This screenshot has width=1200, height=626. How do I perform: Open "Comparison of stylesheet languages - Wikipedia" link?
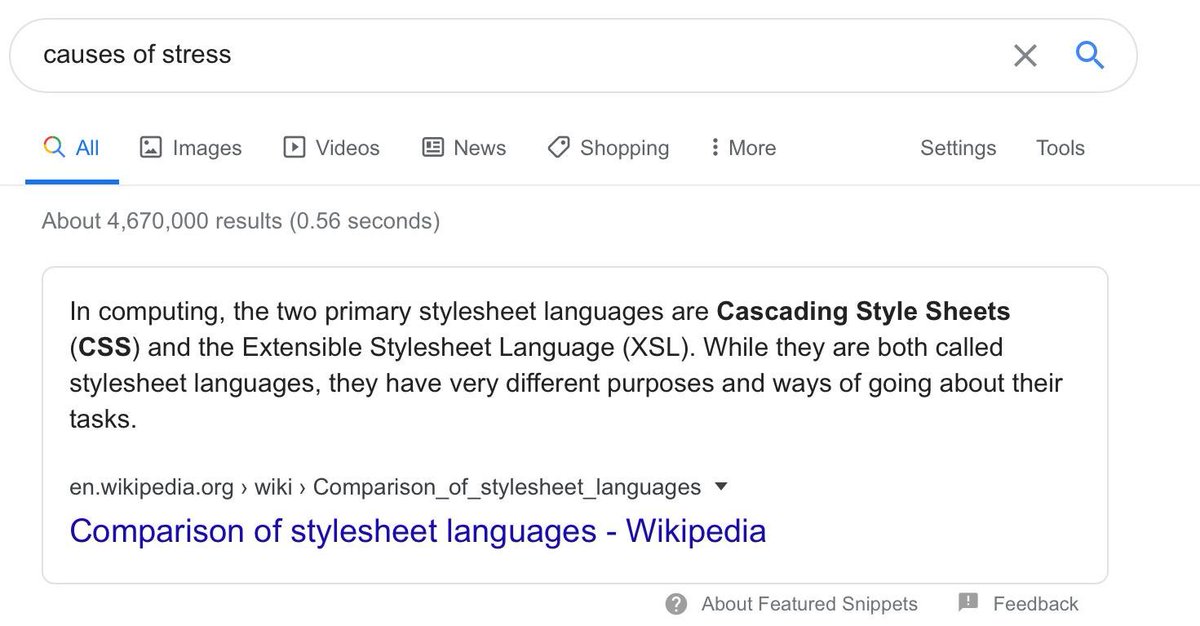pos(418,530)
